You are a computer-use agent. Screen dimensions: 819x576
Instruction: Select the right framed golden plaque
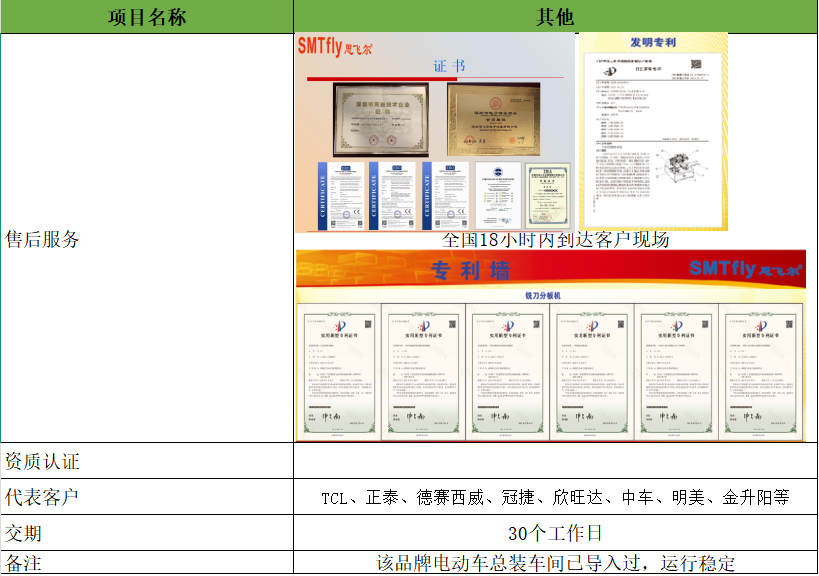pos(491,117)
